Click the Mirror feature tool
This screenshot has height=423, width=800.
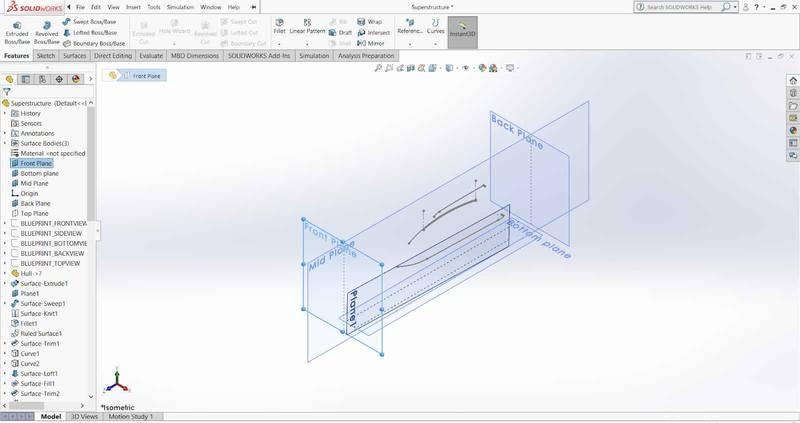373,43
